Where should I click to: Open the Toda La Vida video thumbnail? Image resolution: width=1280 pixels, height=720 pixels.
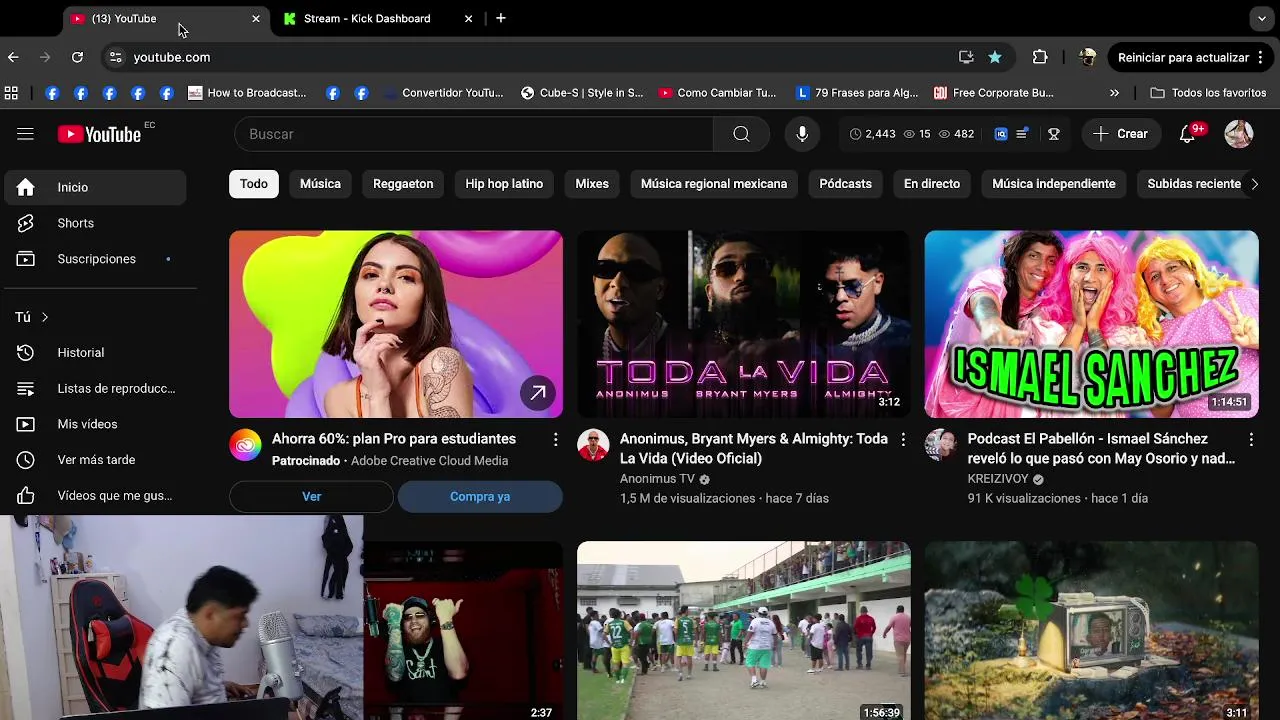[744, 324]
